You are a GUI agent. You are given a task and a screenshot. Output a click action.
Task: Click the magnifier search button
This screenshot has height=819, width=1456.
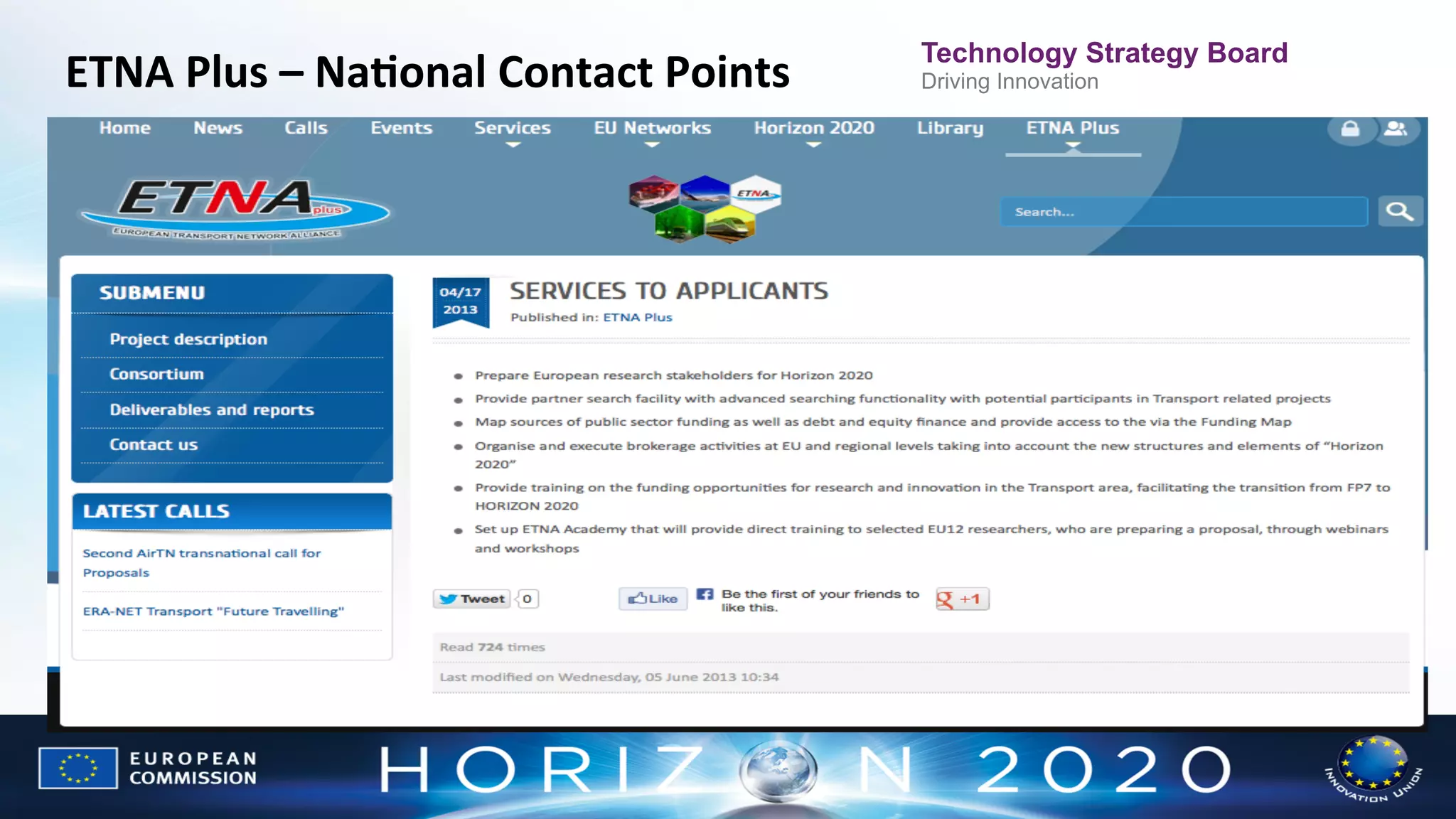coord(1400,212)
